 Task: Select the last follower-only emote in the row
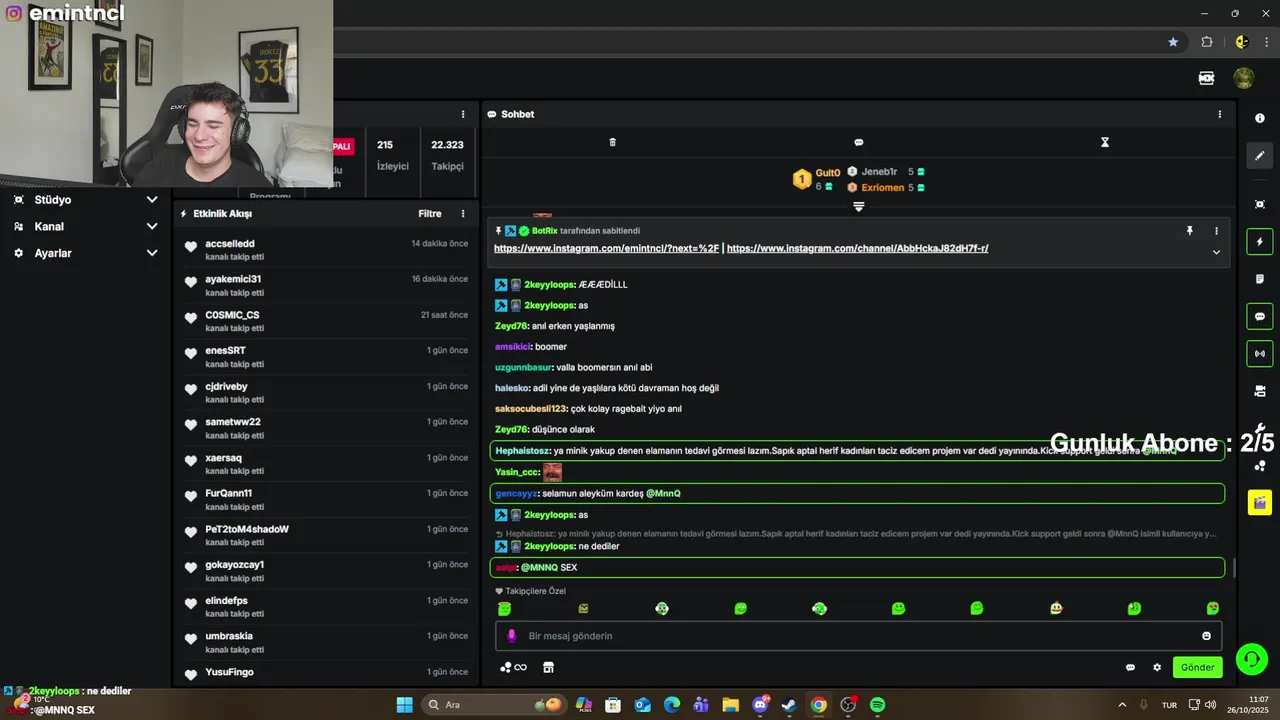click(x=1213, y=608)
